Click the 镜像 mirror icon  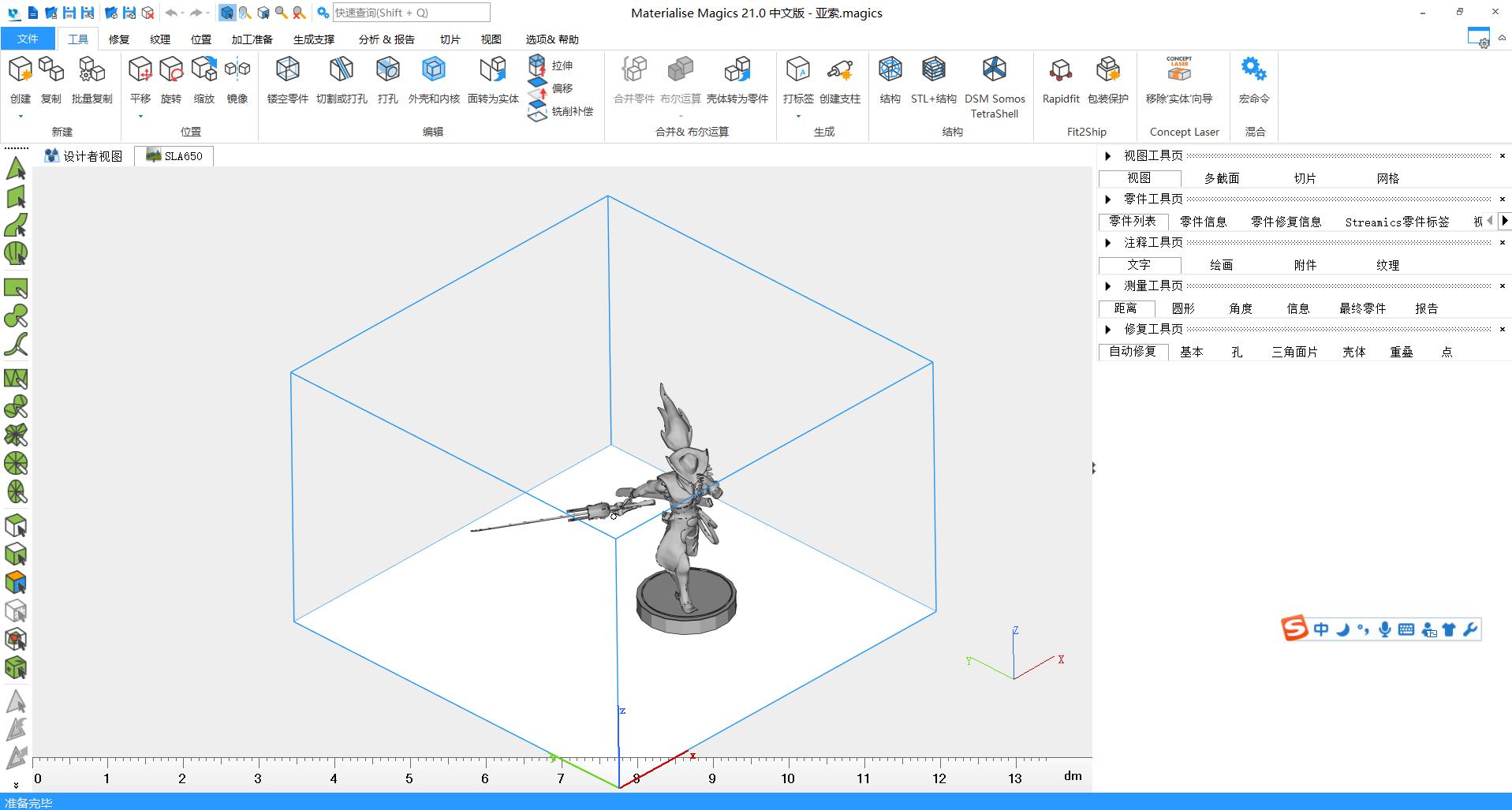[237, 70]
